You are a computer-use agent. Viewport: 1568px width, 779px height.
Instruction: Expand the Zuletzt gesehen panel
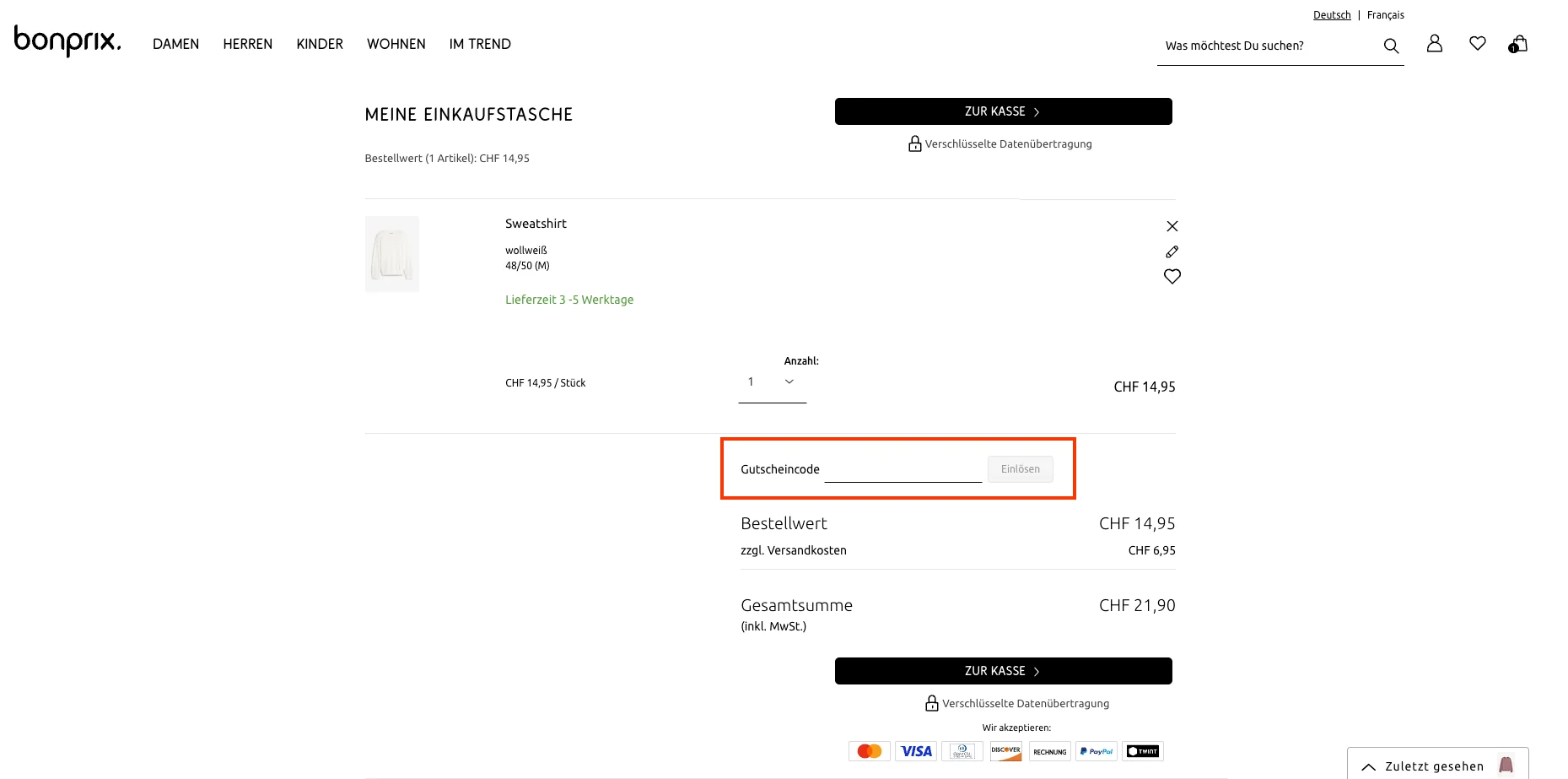(1436, 765)
